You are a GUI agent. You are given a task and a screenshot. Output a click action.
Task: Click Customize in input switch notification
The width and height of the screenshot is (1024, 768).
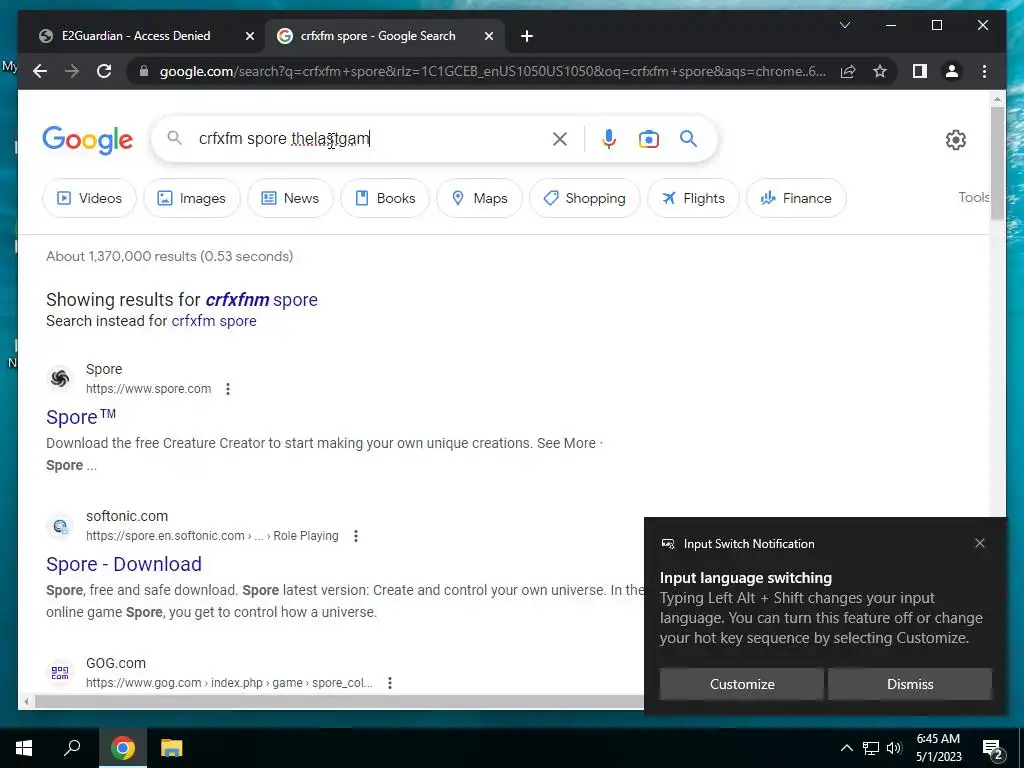tap(742, 684)
